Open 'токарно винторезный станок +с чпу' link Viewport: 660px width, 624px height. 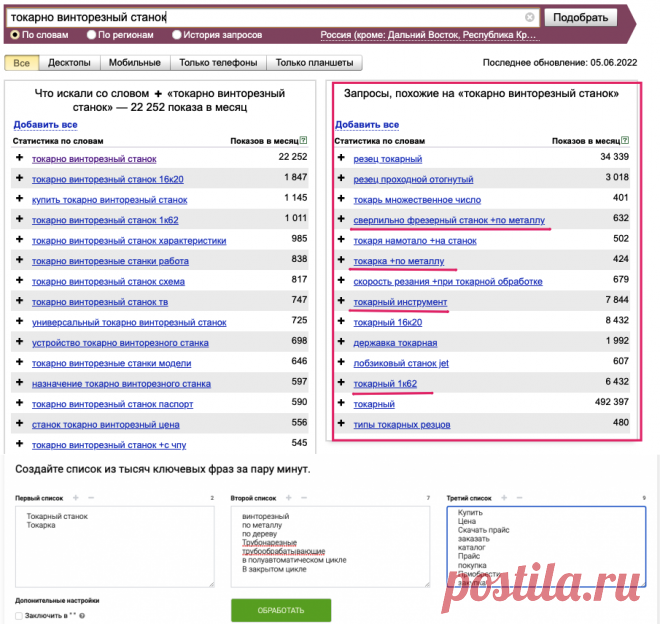tap(109, 445)
